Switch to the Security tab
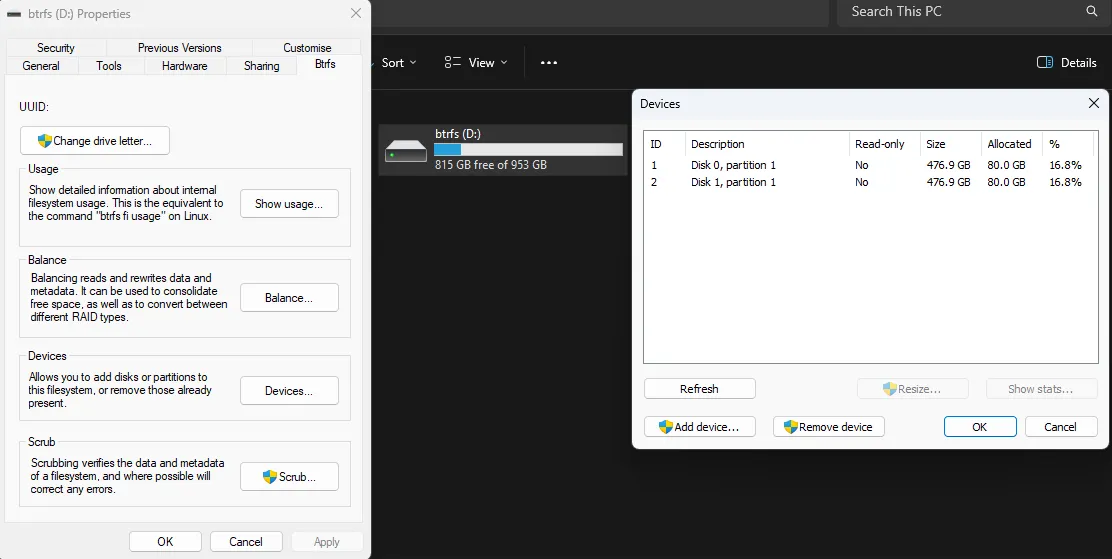Screen dimensions: 1112x559 click(55, 48)
